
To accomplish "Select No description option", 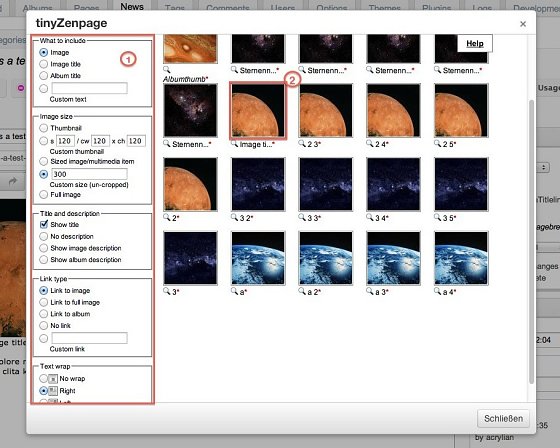I will click(44, 236).
